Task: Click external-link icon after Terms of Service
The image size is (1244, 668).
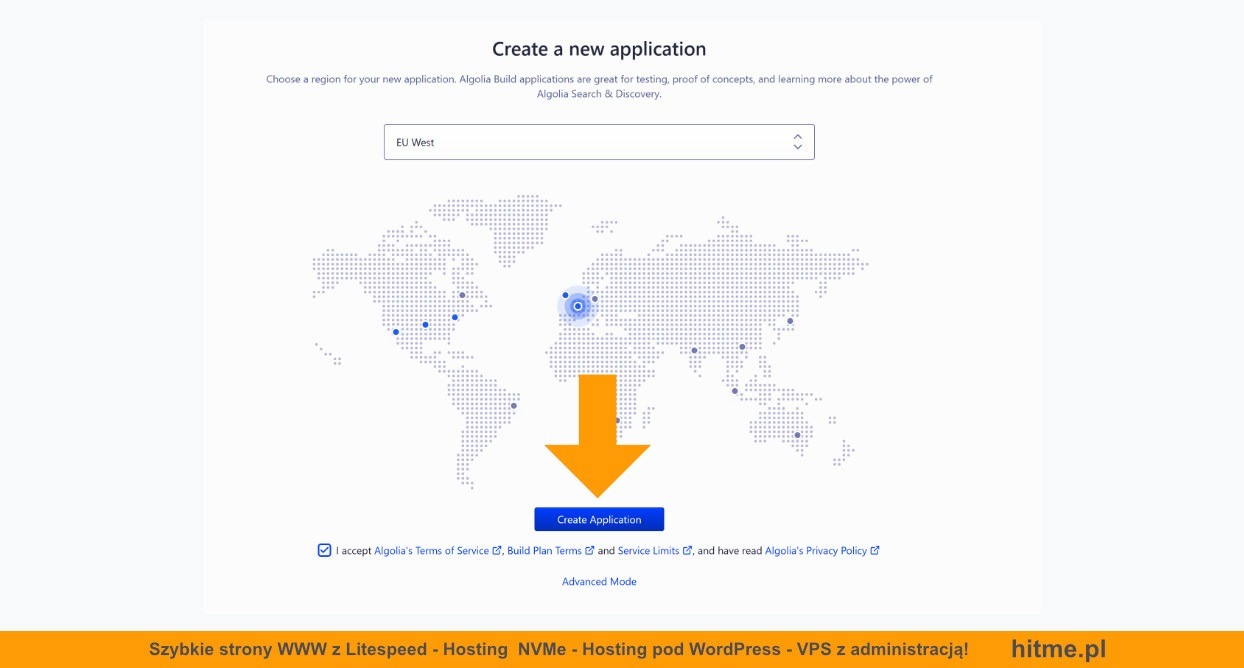Action: coord(497,551)
